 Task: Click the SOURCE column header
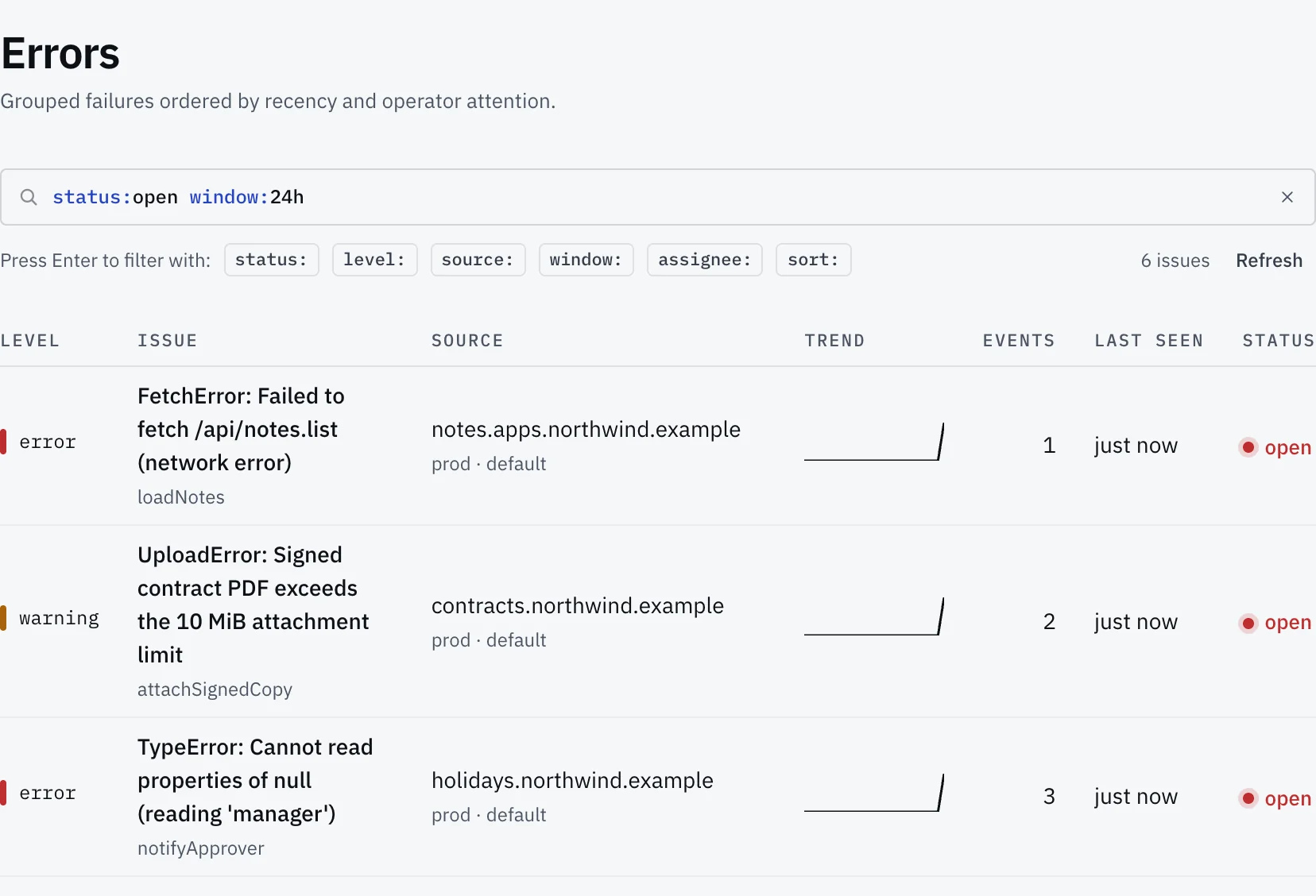(467, 341)
